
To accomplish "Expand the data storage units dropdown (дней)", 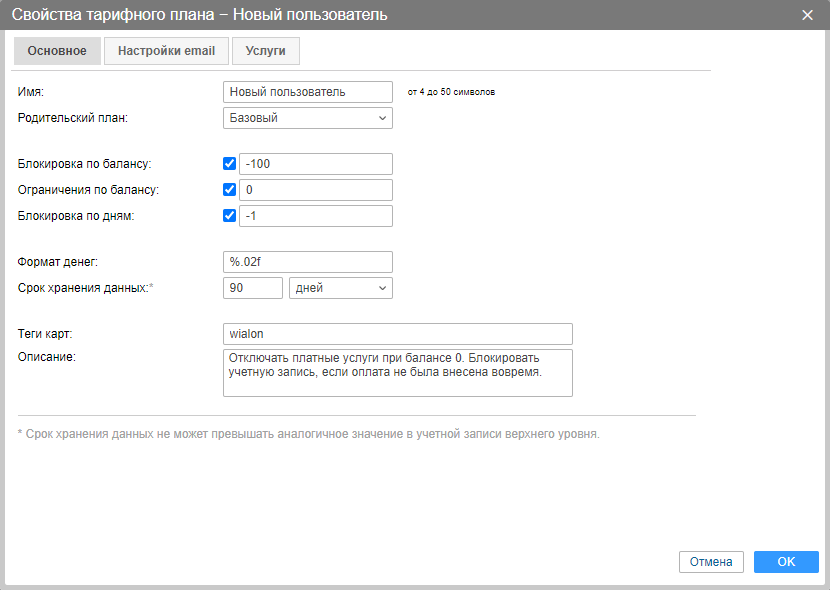I will 340,288.
